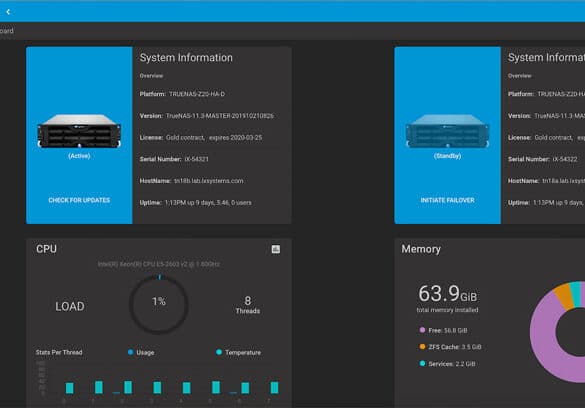
Task: Click the Usage legend dot
Action: coord(131,352)
